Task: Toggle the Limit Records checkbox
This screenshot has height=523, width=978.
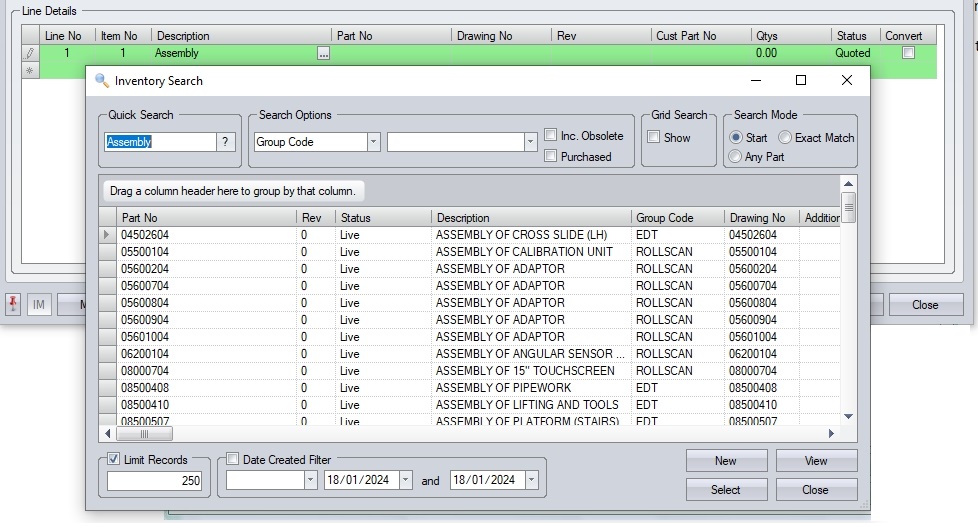Action: [115, 460]
